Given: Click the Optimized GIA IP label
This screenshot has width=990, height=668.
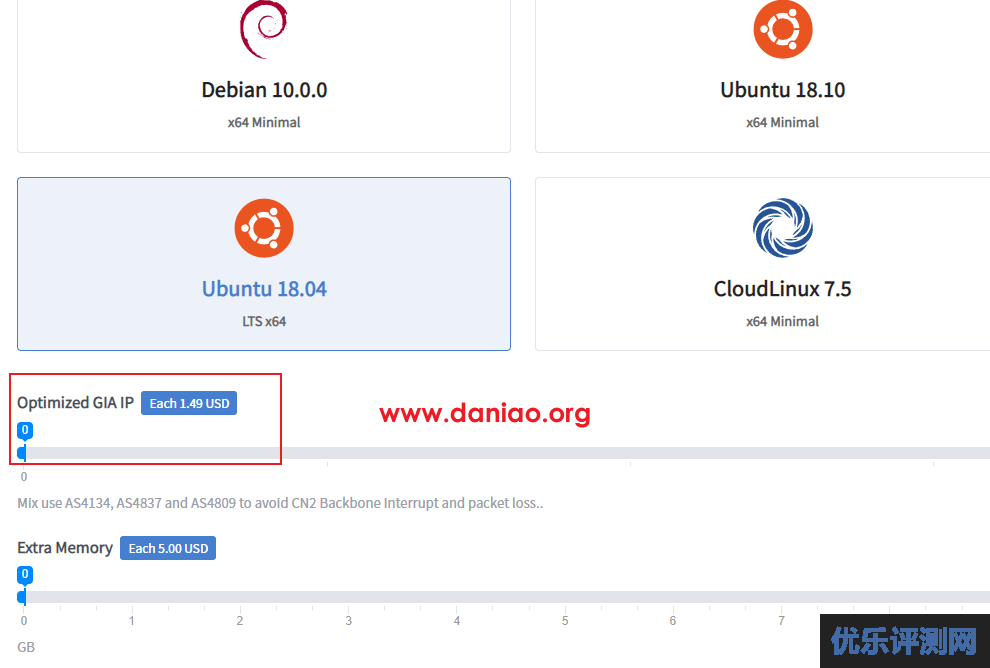Looking at the screenshot, I should coord(75,403).
